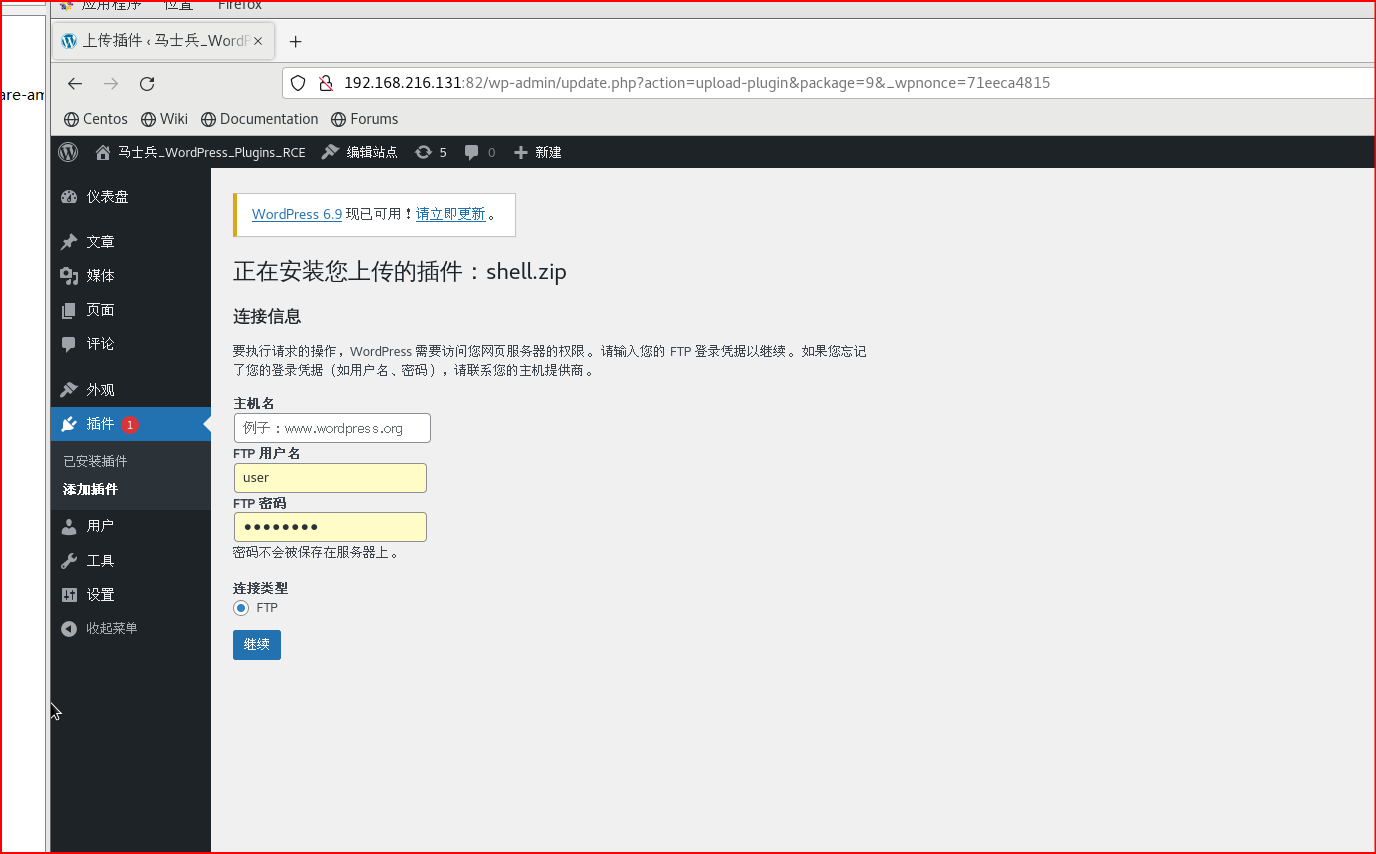Open a new tab with plus icon
The height and width of the screenshot is (854, 1376).
point(295,41)
